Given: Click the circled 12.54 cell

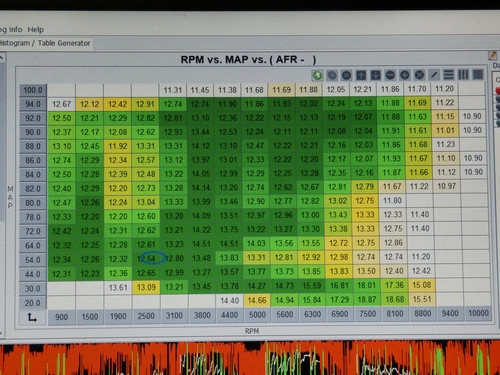Looking at the screenshot, I should pos(147,259).
